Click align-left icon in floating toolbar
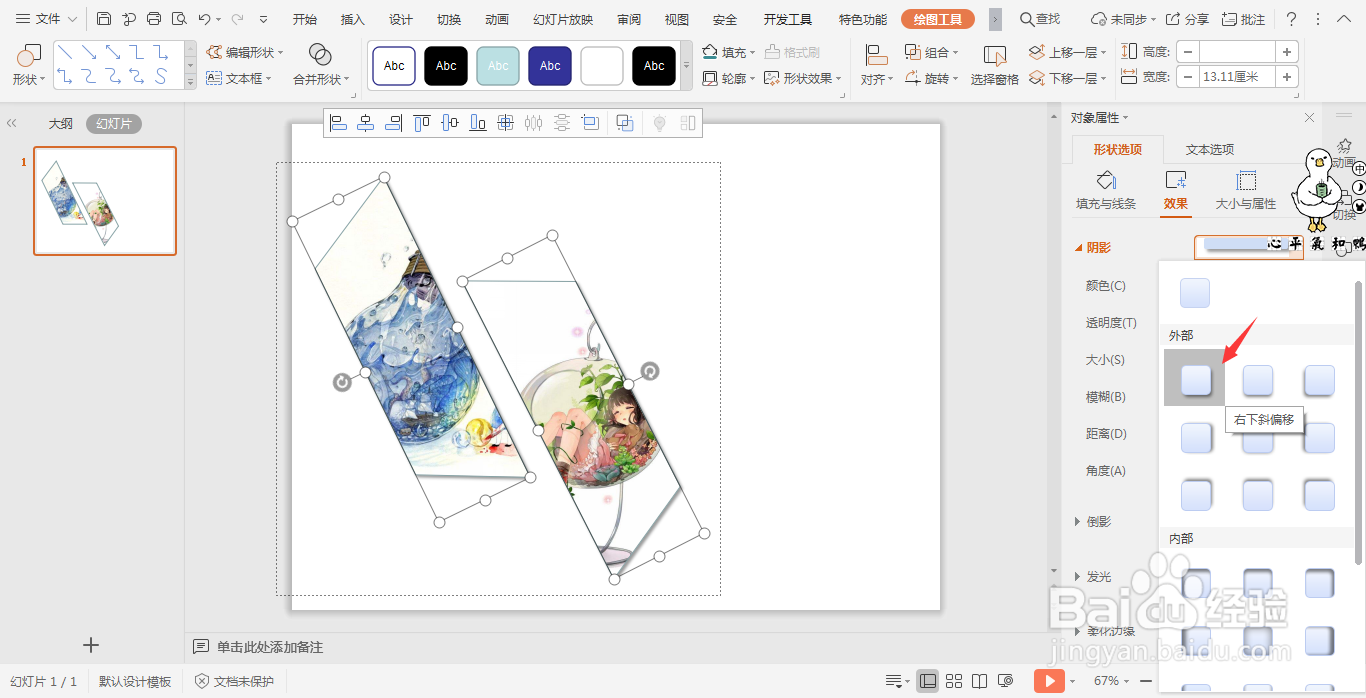Image resolution: width=1366 pixels, height=698 pixels. pos(338,123)
